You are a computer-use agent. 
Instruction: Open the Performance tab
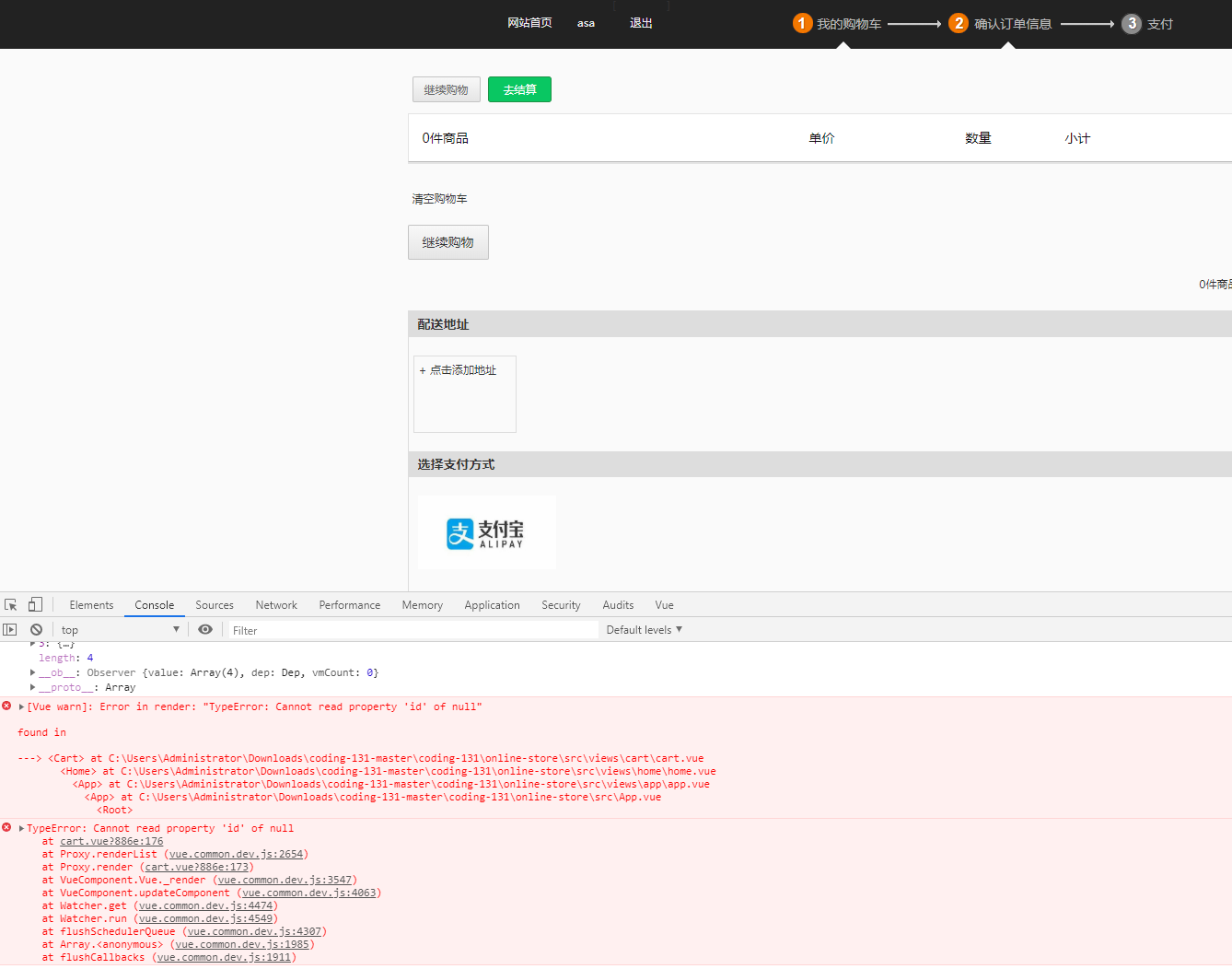click(350, 605)
